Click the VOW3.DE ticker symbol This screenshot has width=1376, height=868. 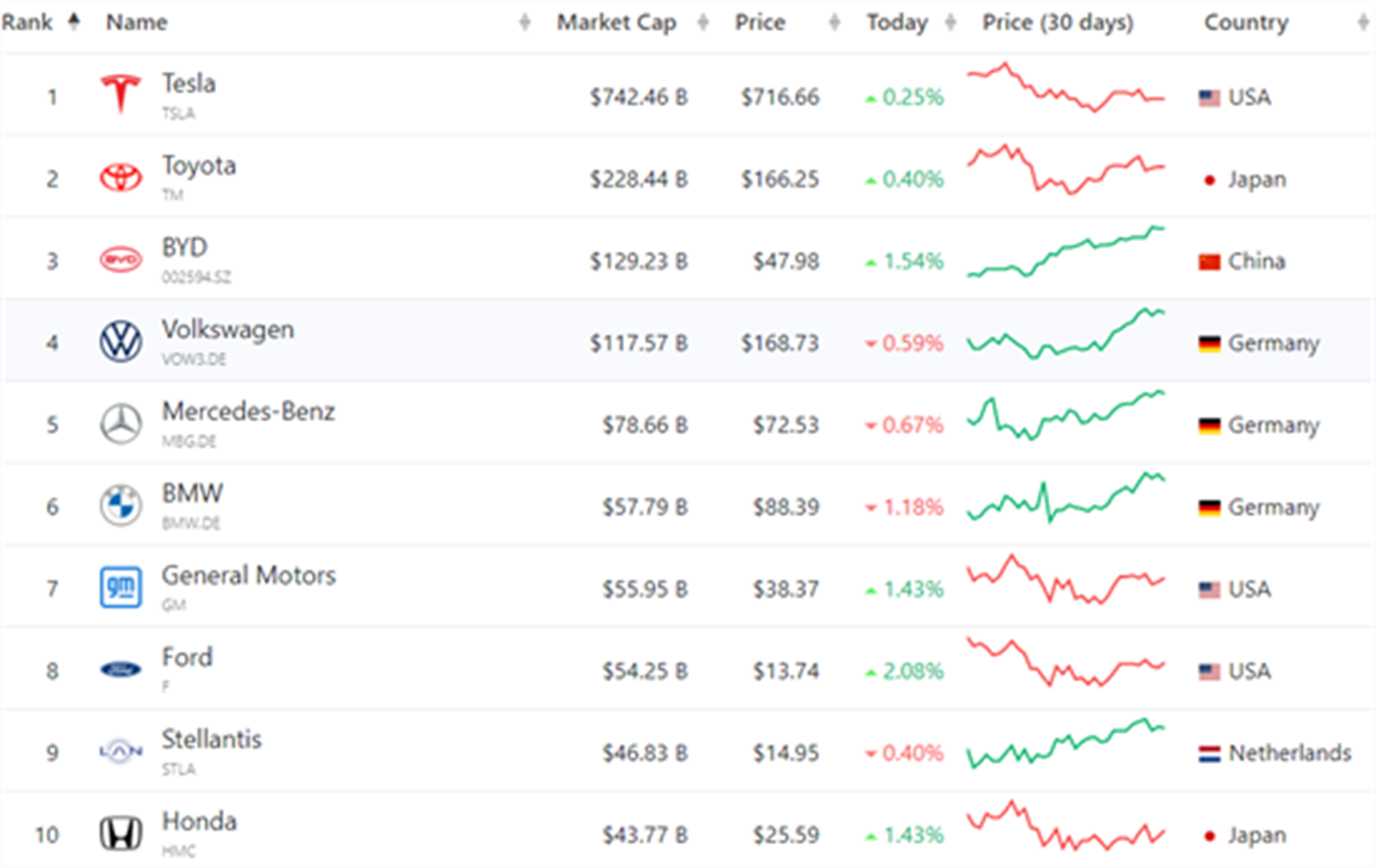(x=194, y=360)
